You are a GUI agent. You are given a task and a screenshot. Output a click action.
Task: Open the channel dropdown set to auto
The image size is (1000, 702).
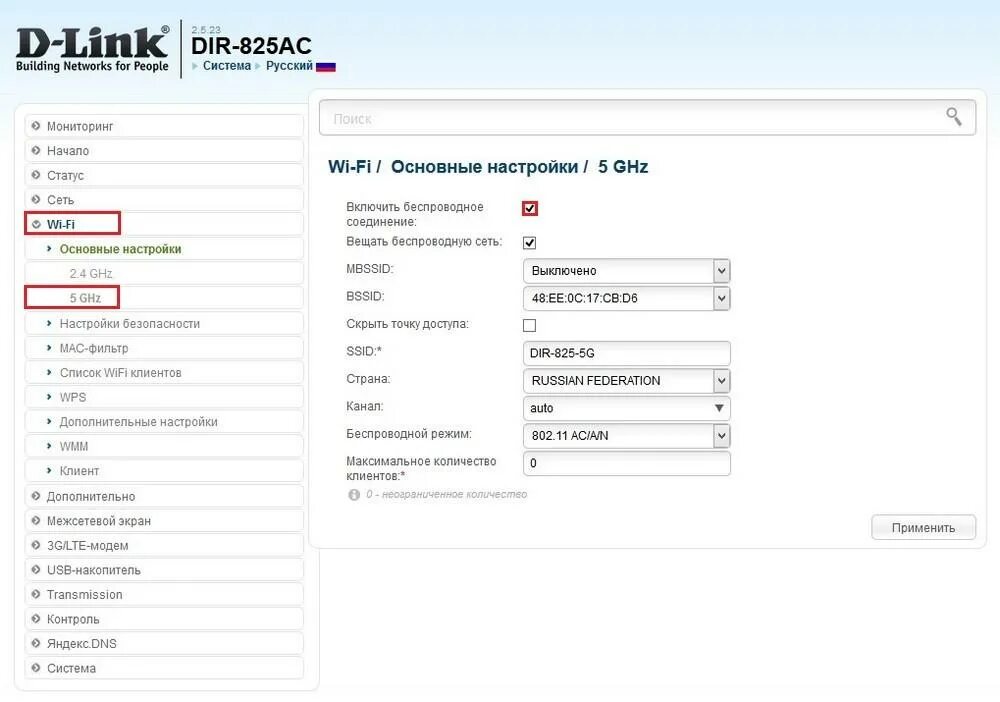[x=626, y=408]
